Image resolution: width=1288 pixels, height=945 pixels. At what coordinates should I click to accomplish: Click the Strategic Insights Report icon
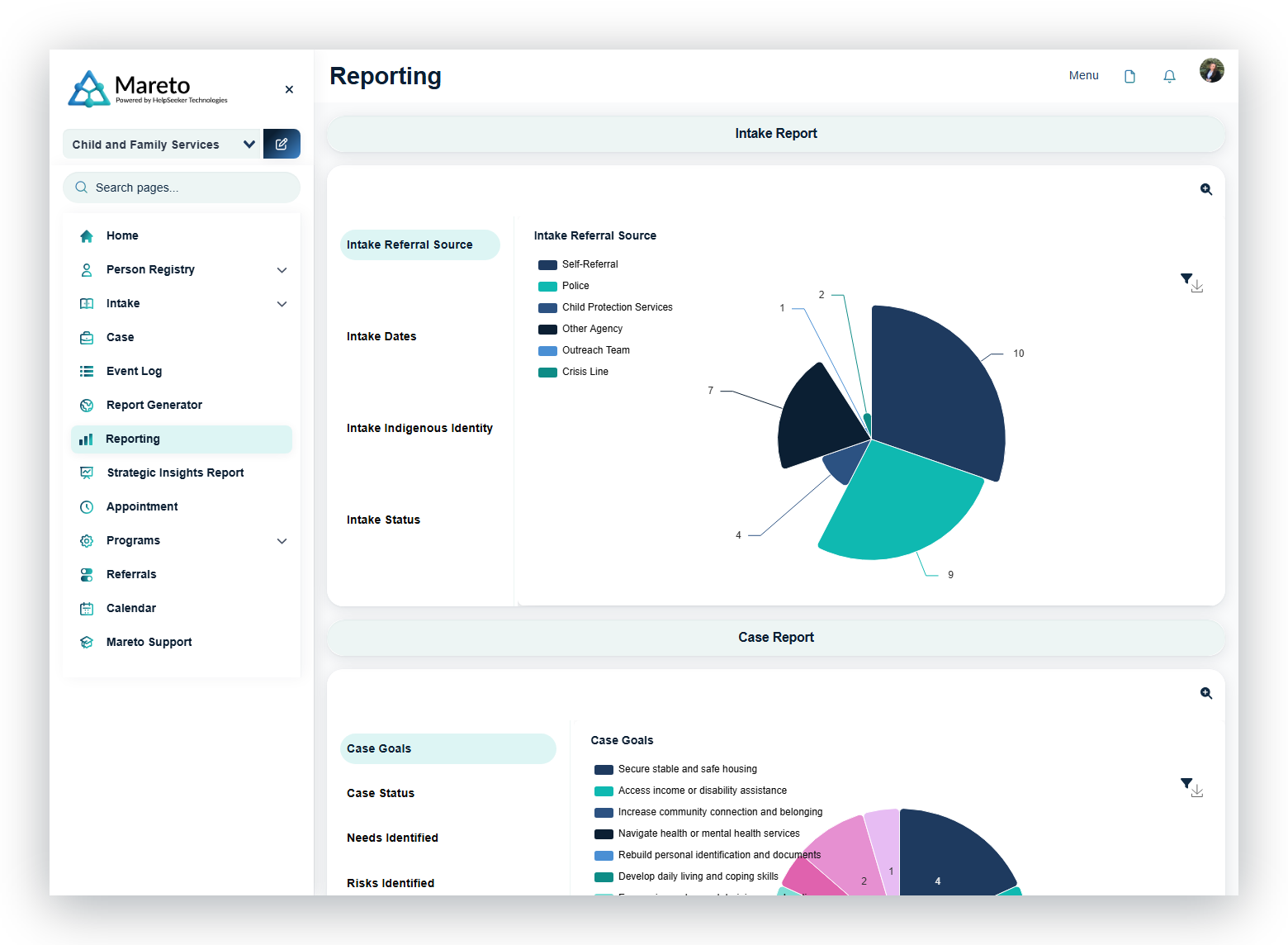87,472
